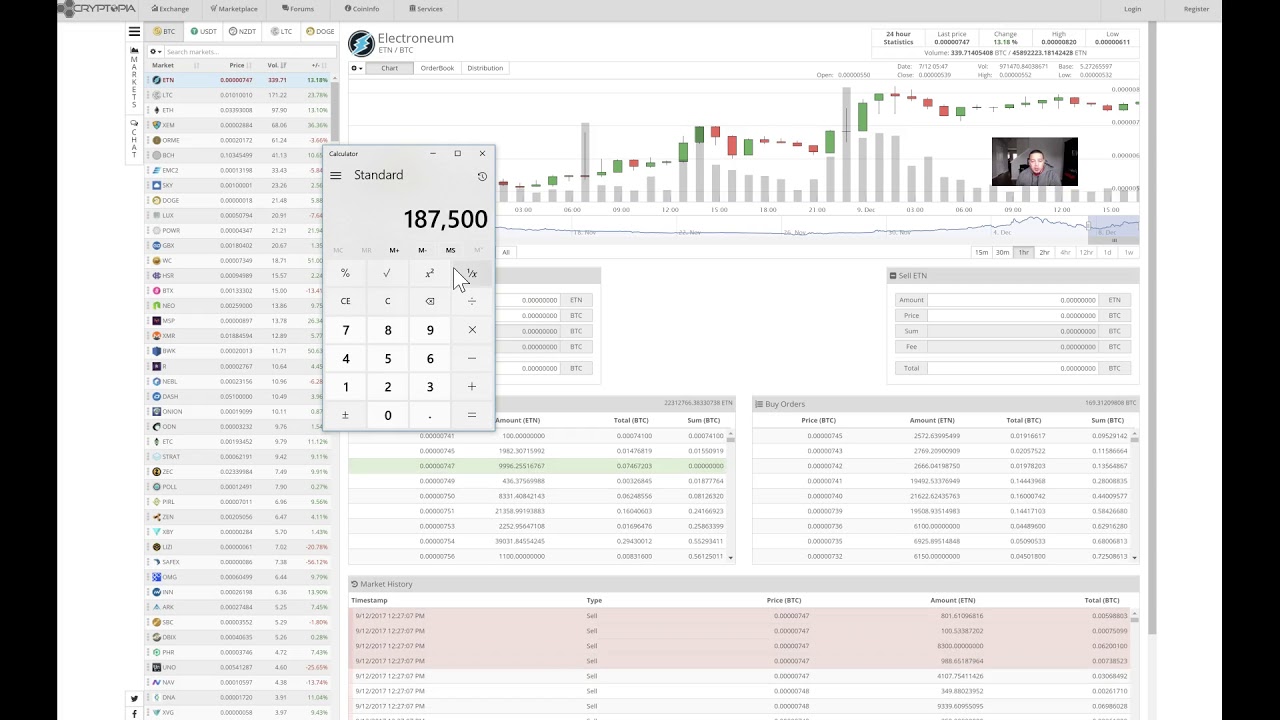
Task: Click the calculator multiply key
Action: pos(472,330)
